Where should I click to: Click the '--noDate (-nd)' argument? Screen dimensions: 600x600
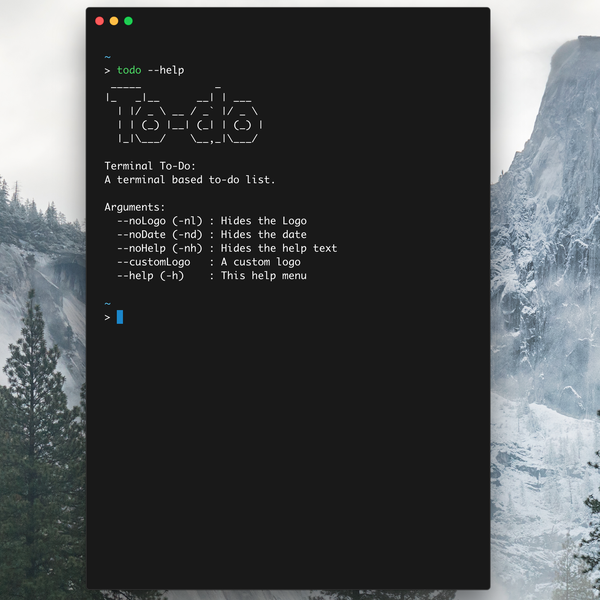tap(160, 235)
